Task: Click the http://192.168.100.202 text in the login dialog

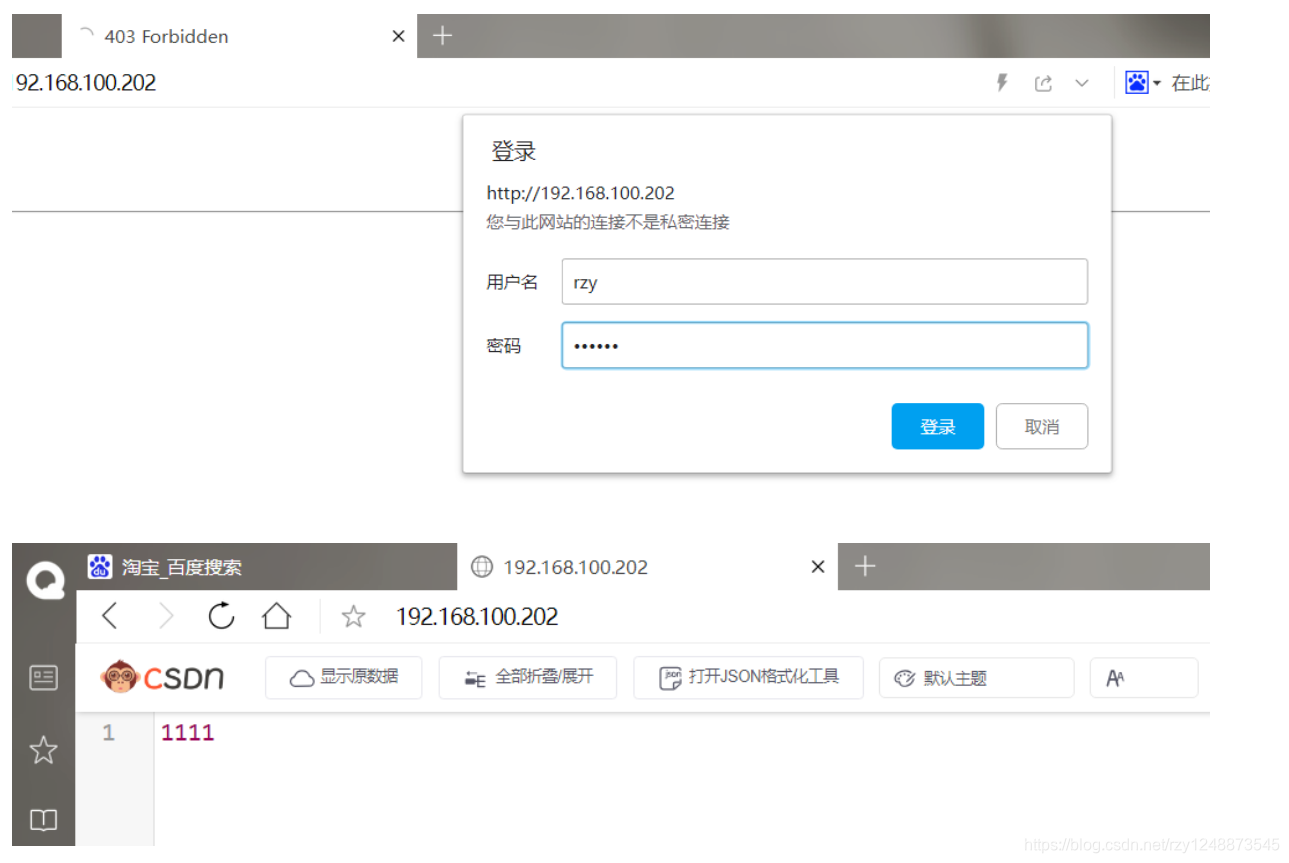Action: click(581, 193)
